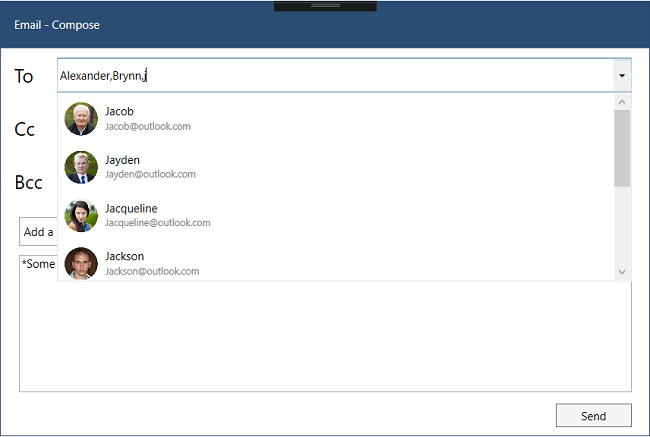Click inside the message body area

pyautogui.click(x=325, y=340)
